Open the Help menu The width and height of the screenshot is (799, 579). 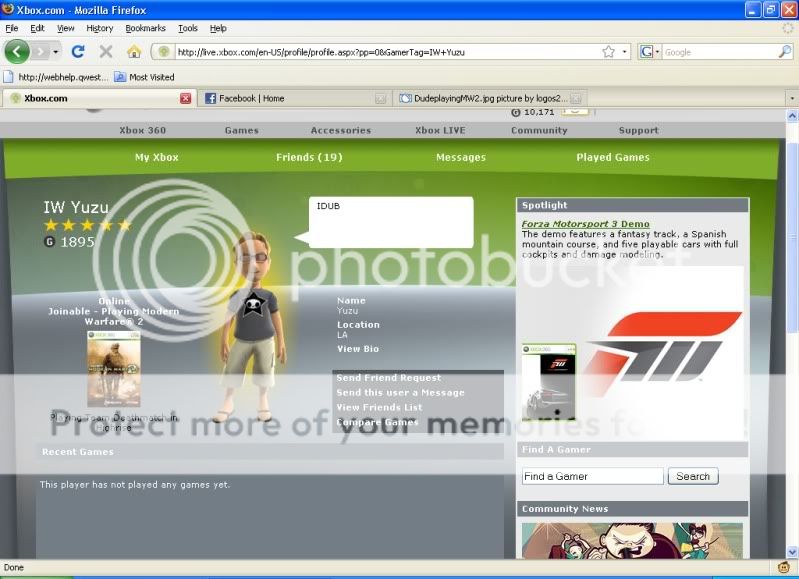pyautogui.click(x=218, y=28)
